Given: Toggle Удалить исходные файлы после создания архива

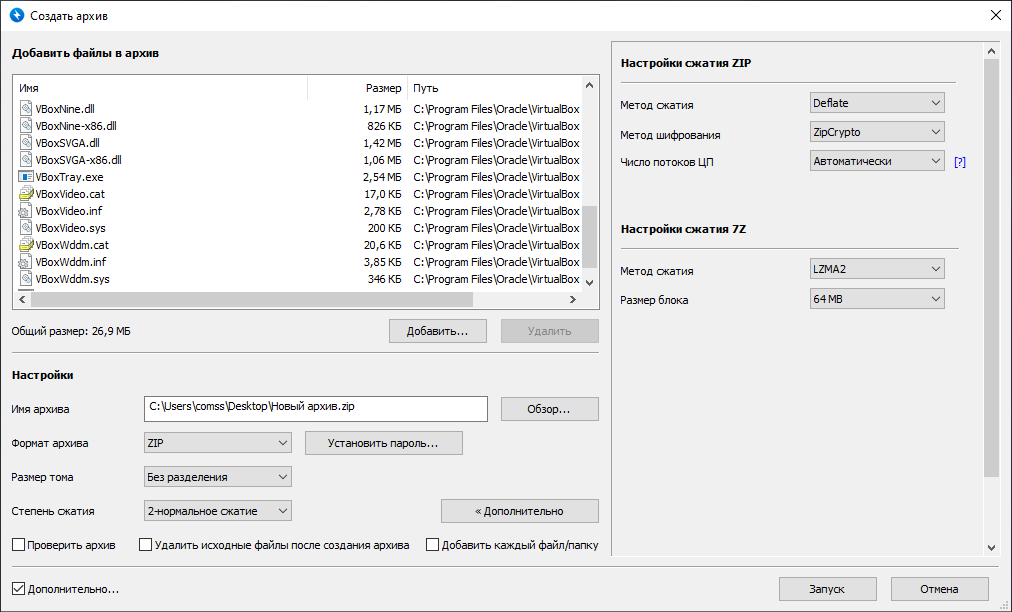Looking at the screenshot, I should 146,545.
